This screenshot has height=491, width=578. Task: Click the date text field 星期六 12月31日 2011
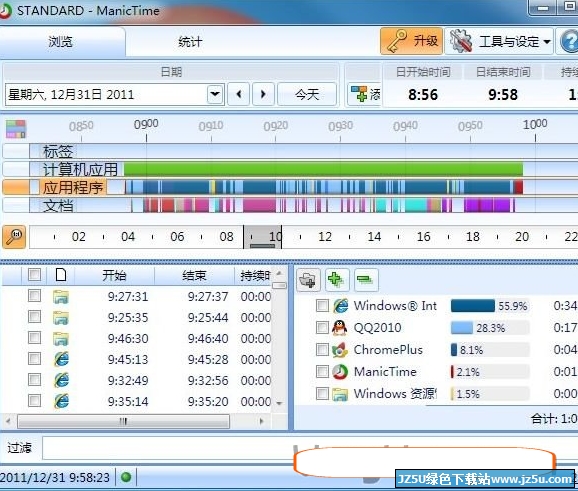pos(106,94)
